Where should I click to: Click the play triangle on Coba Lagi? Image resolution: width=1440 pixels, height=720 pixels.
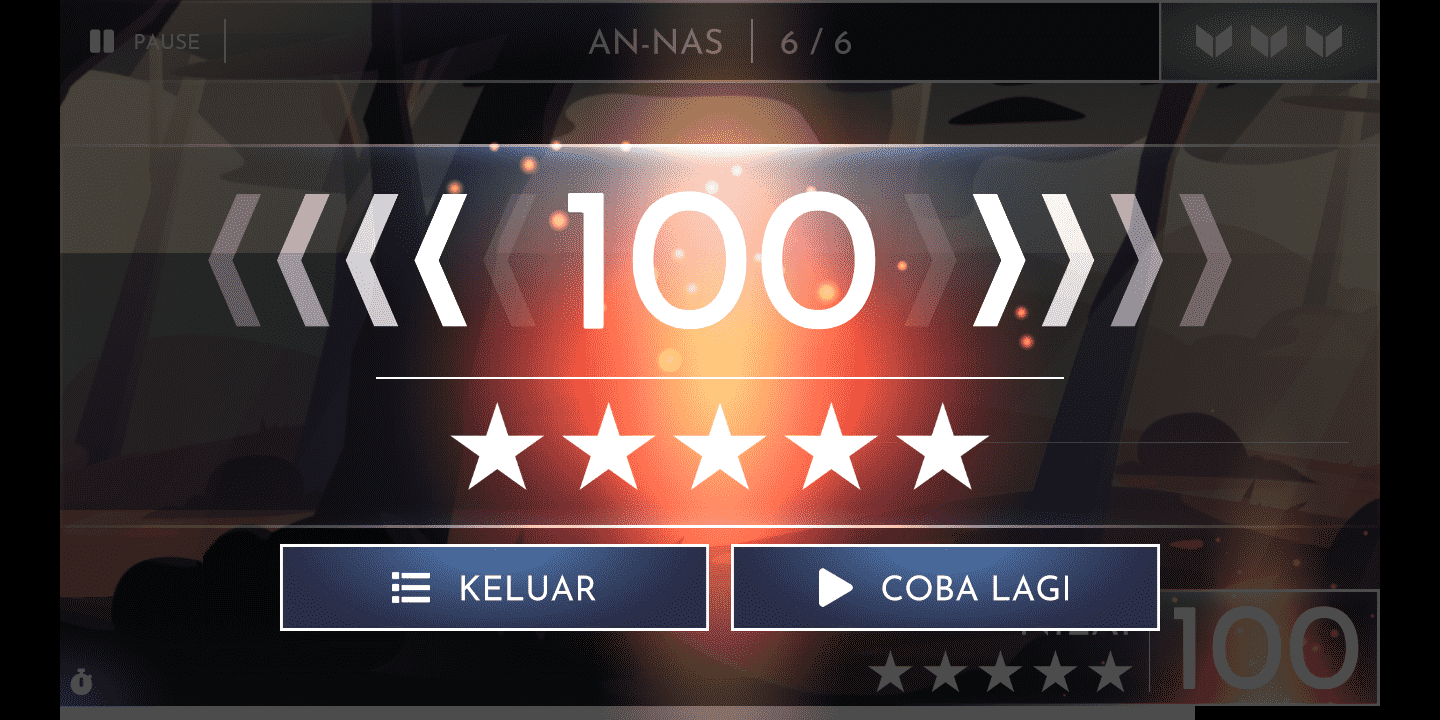click(x=835, y=588)
